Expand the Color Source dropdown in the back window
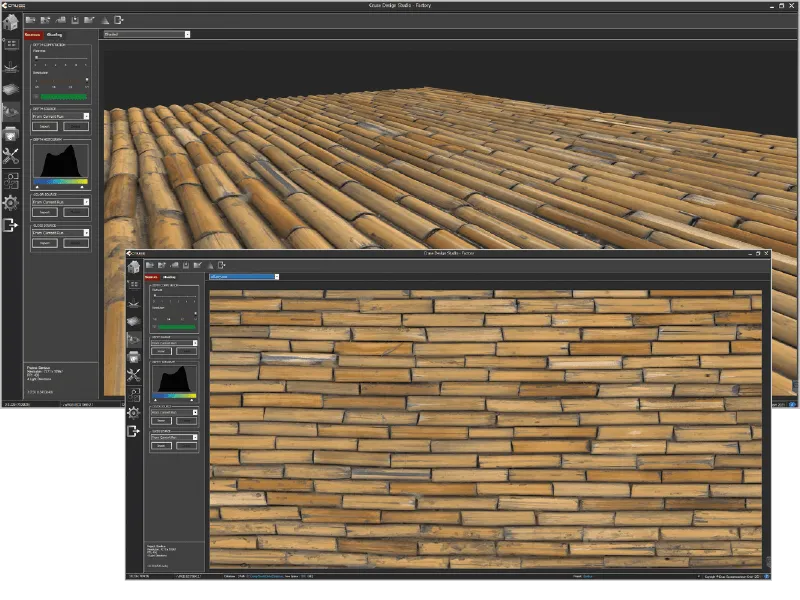 pos(60,202)
